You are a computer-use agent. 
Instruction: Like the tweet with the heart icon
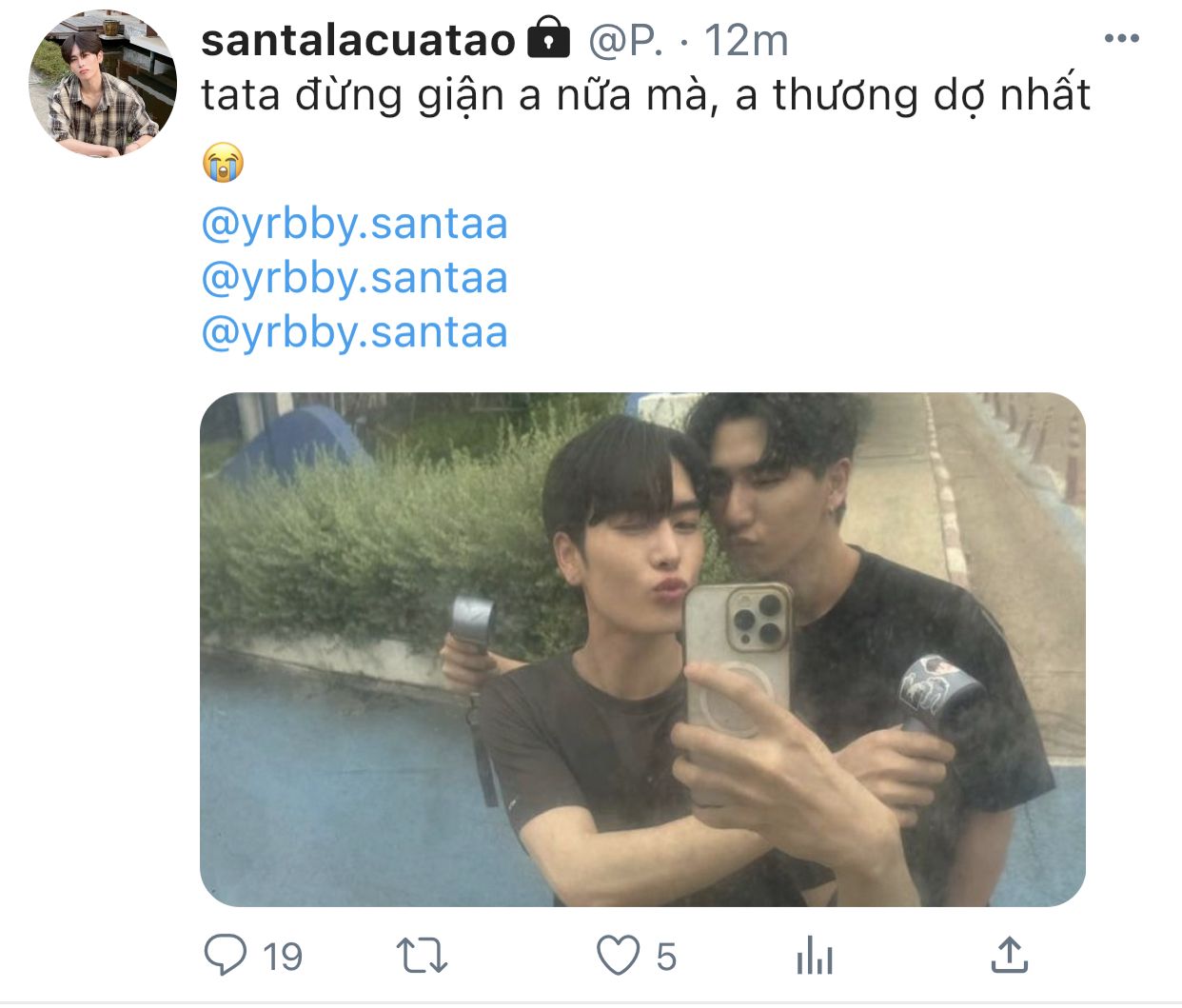(618, 956)
